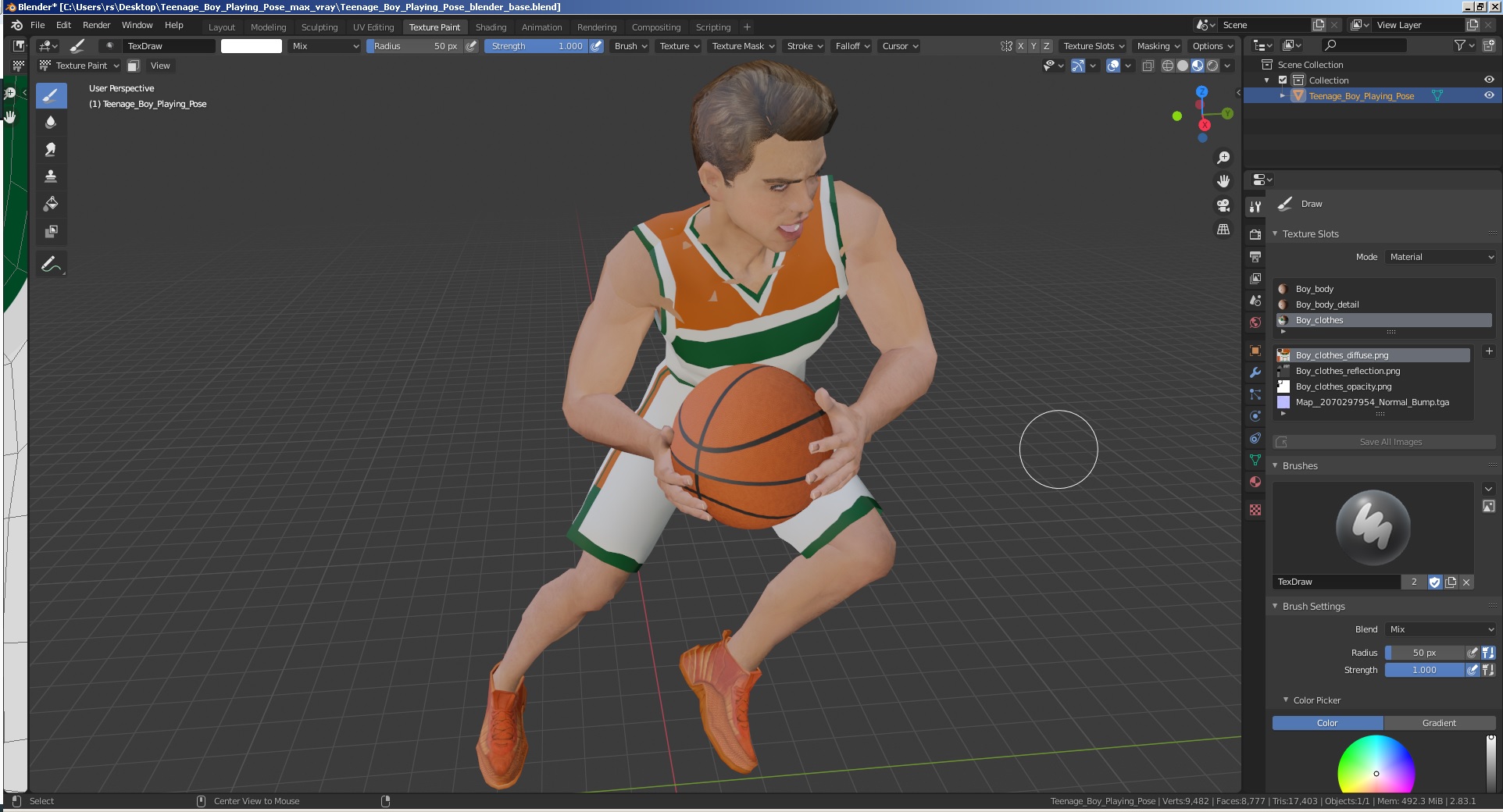Open the Texture Slots header dropdown
Screen dimensions: 1503x812
(x=1094, y=46)
